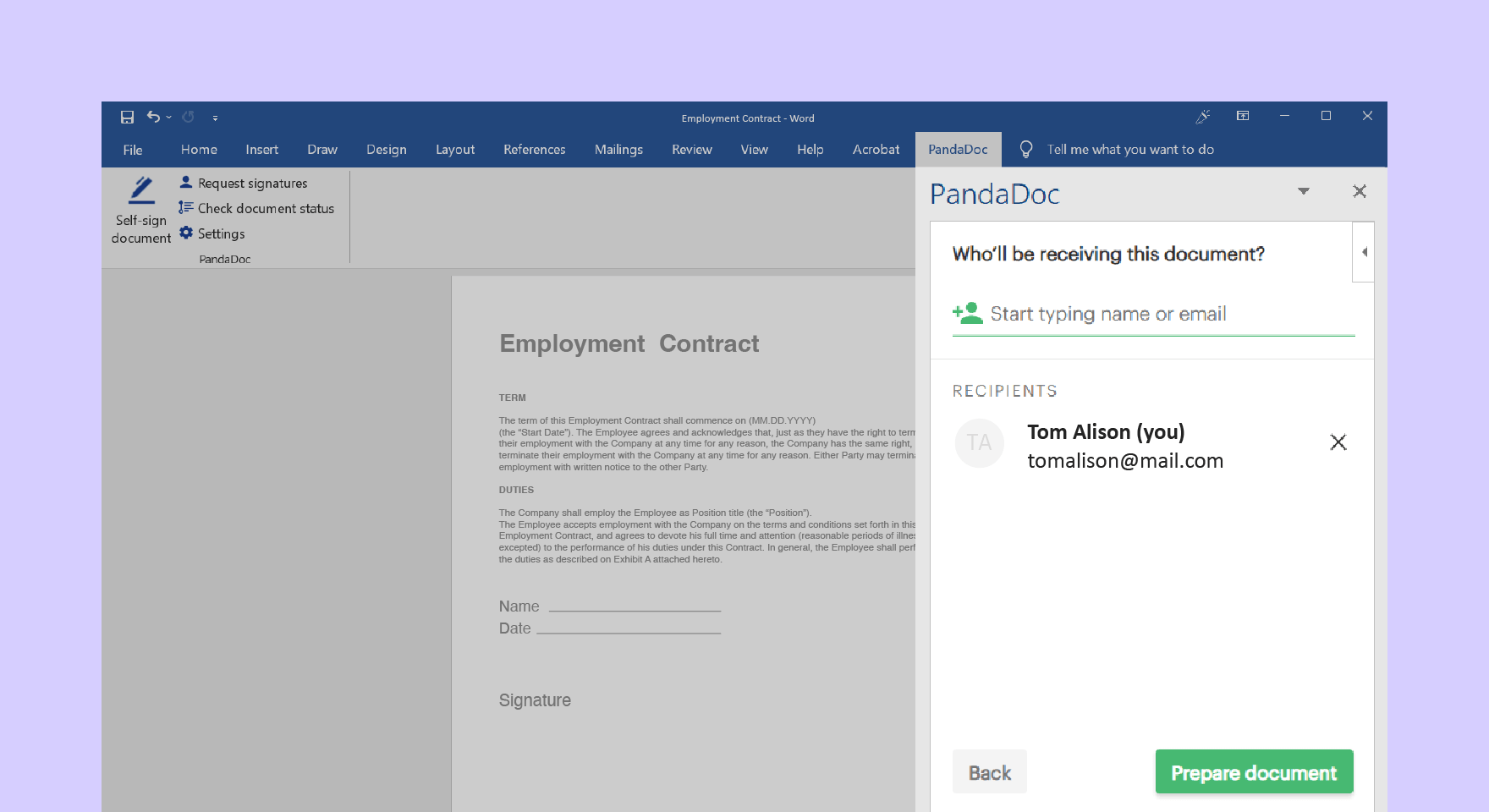The height and width of the screenshot is (812, 1489).
Task: Select the Self-sign document tool
Action: click(140, 210)
